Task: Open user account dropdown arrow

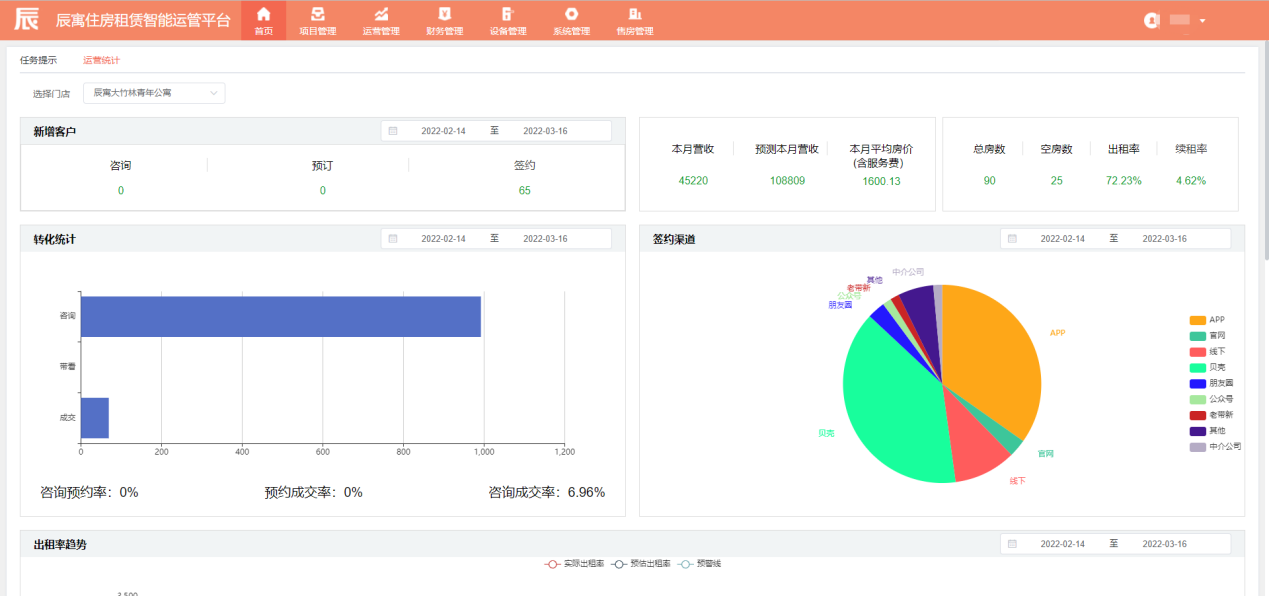Action: click(x=1202, y=21)
